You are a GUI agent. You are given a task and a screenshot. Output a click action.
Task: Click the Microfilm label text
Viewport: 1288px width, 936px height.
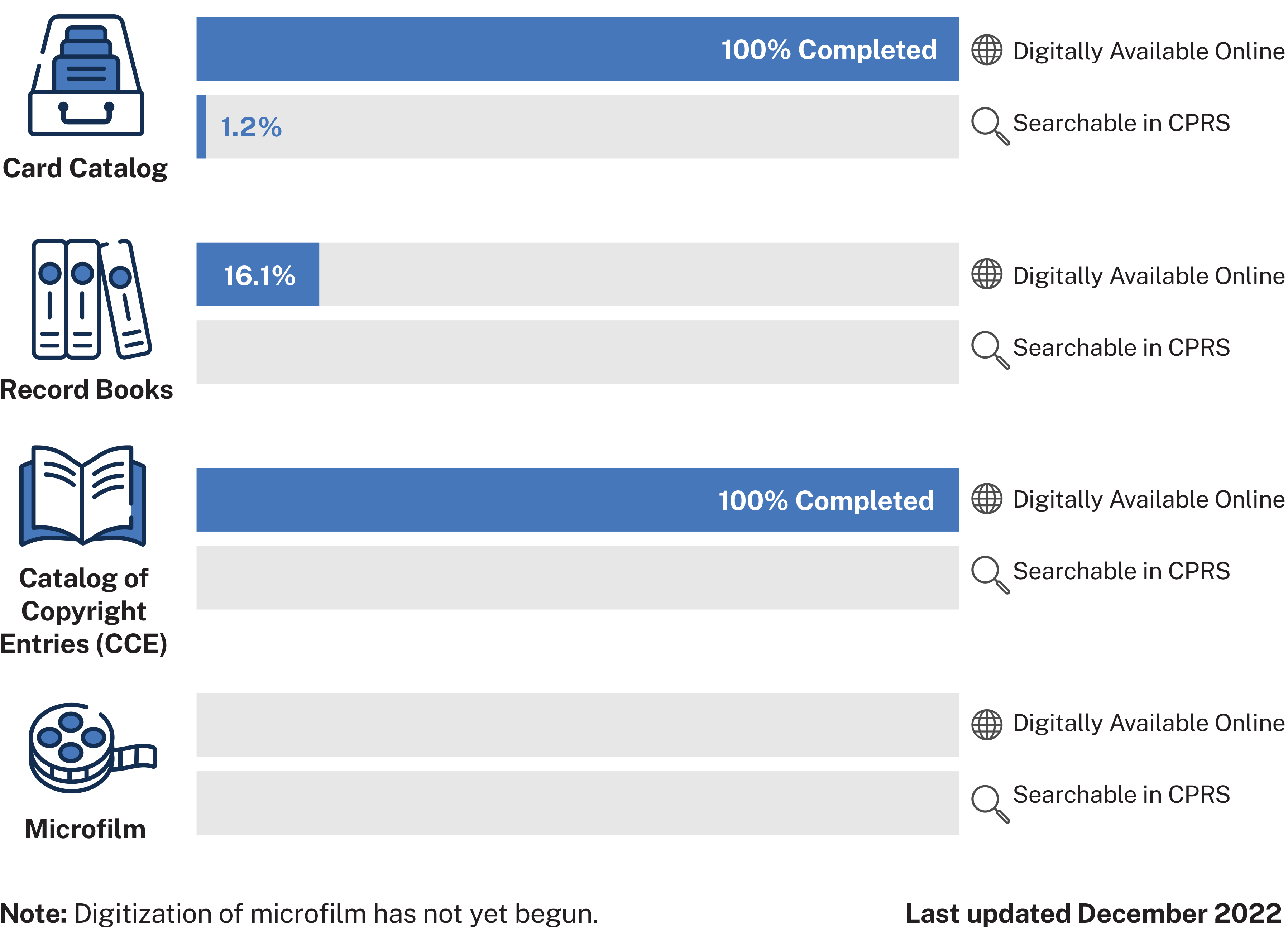(x=85, y=829)
